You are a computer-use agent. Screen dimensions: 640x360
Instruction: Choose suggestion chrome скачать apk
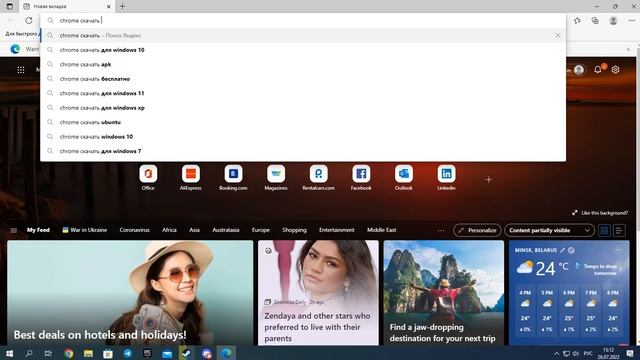coord(303,64)
